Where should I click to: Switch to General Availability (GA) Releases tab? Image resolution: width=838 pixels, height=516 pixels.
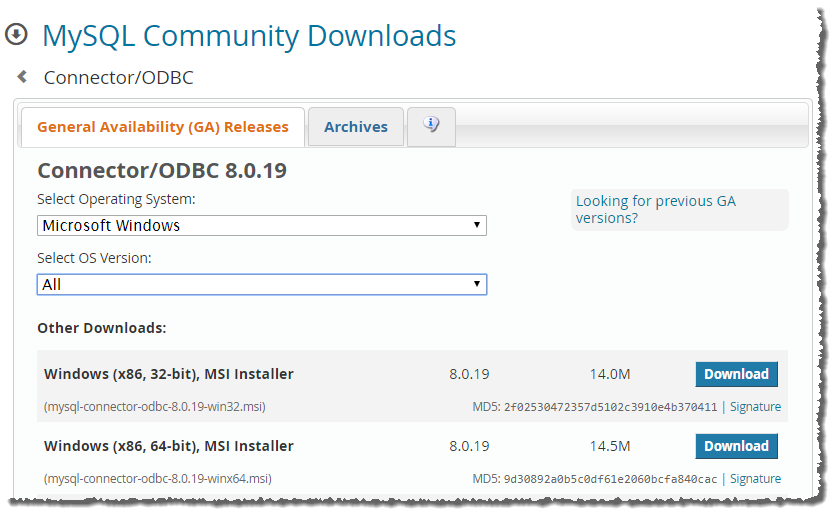pos(162,127)
